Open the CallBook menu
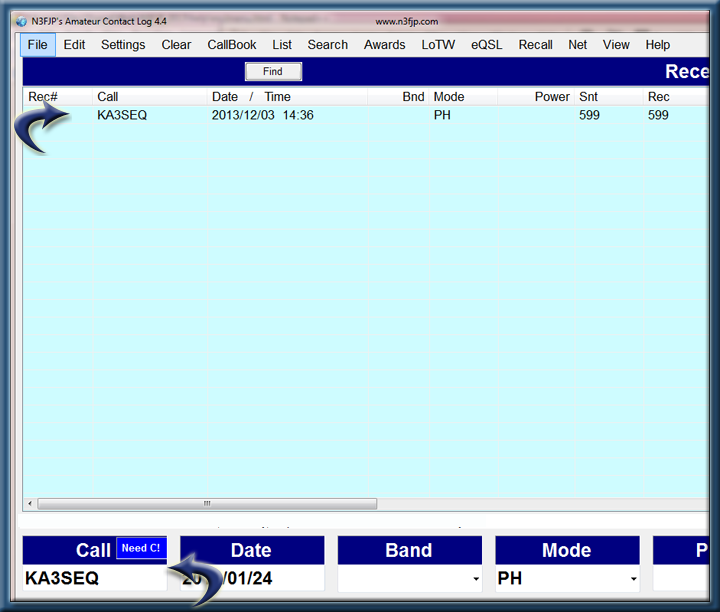Viewport: 720px width, 612px height. point(232,45)
